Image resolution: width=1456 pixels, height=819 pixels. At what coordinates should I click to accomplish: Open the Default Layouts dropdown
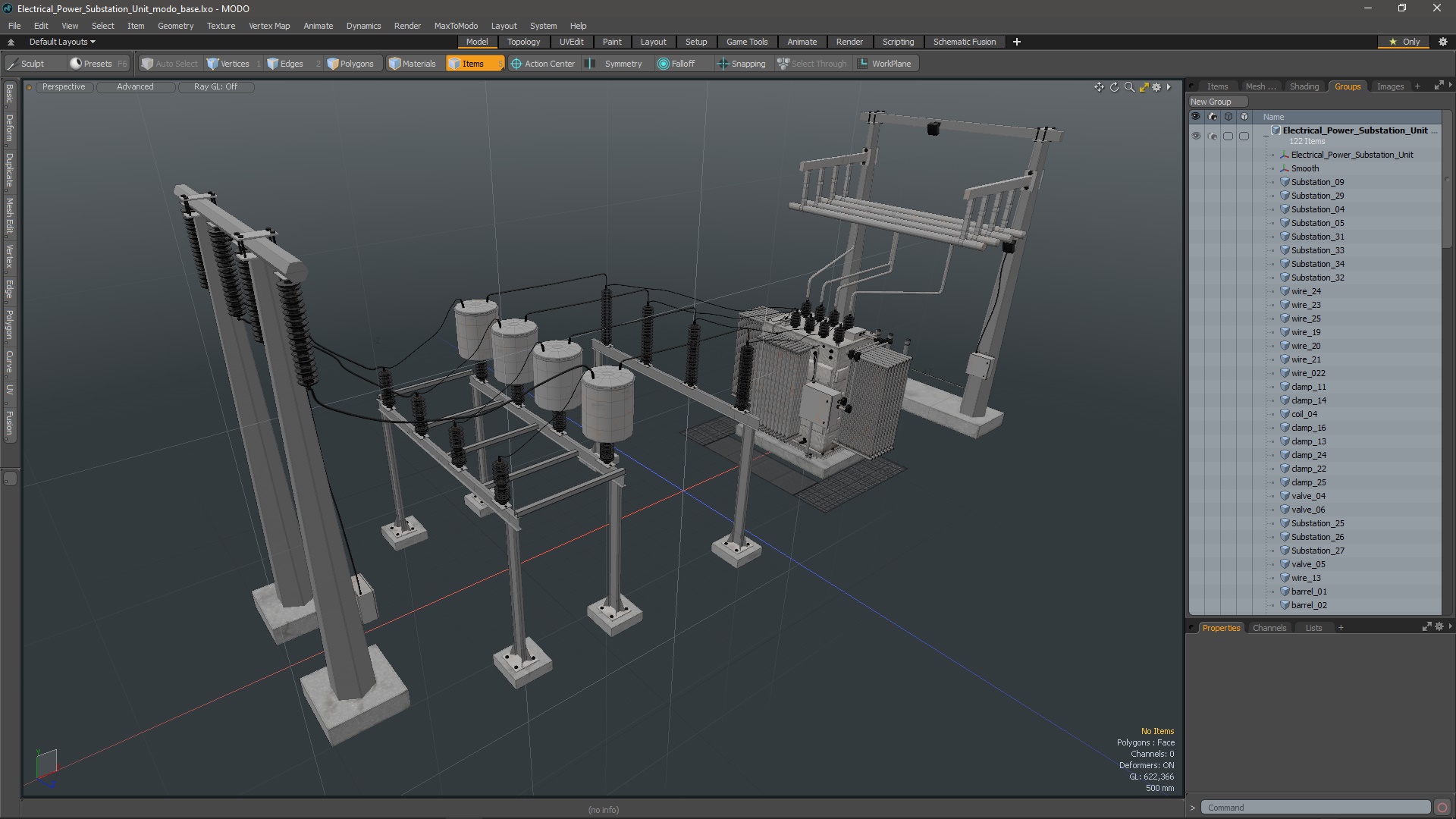(60, 42)
